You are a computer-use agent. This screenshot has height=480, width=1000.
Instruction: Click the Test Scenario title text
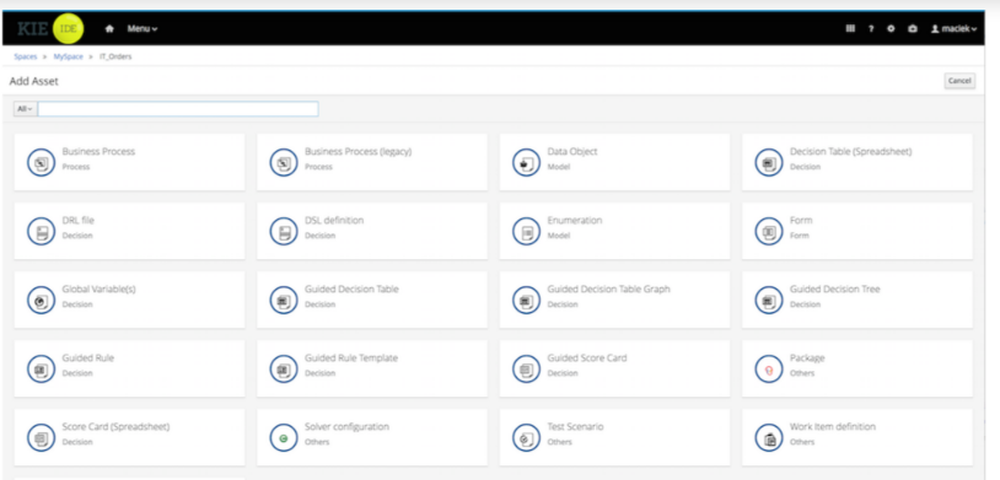coord(575,427)
